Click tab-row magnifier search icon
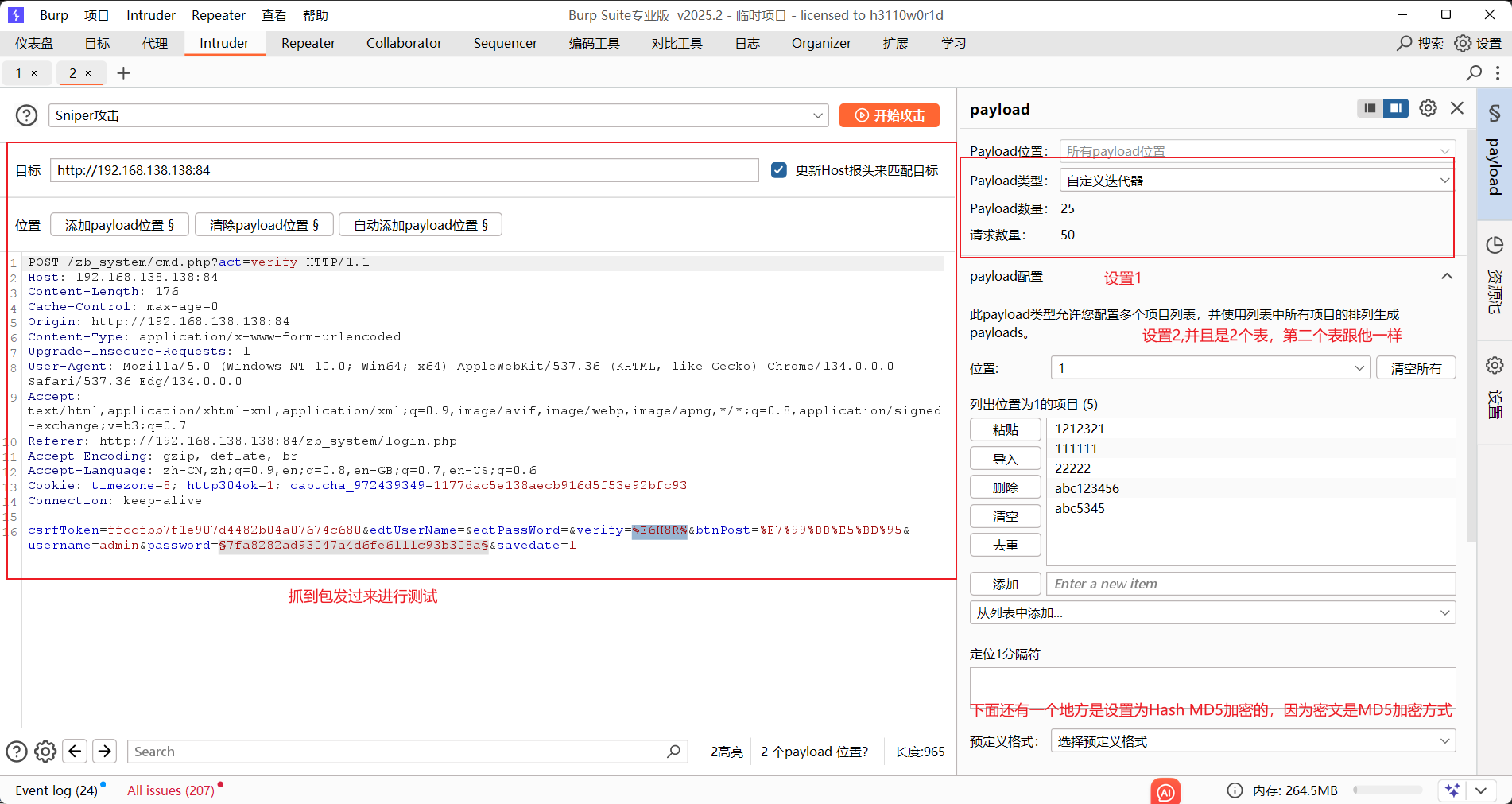This screenshot has height=804, width=1512. point(1474,73)
